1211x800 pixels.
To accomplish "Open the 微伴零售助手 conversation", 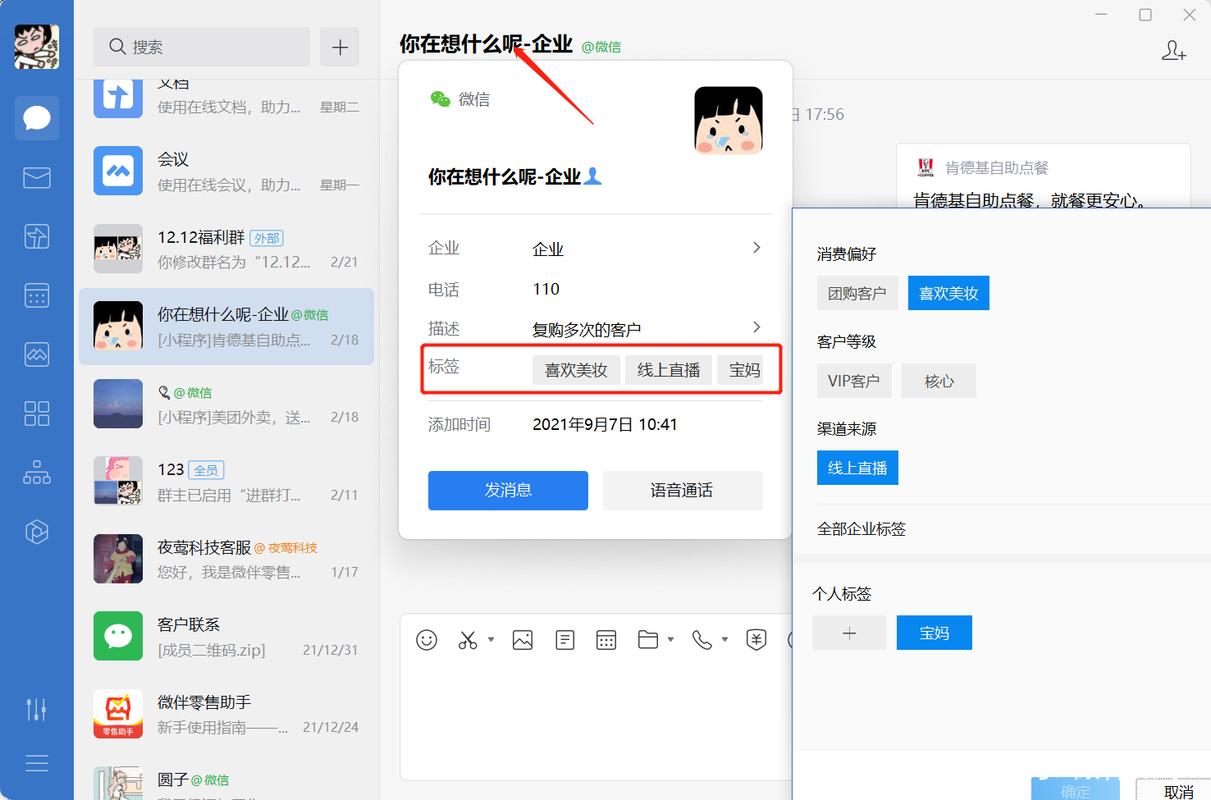I will (226, 714).
